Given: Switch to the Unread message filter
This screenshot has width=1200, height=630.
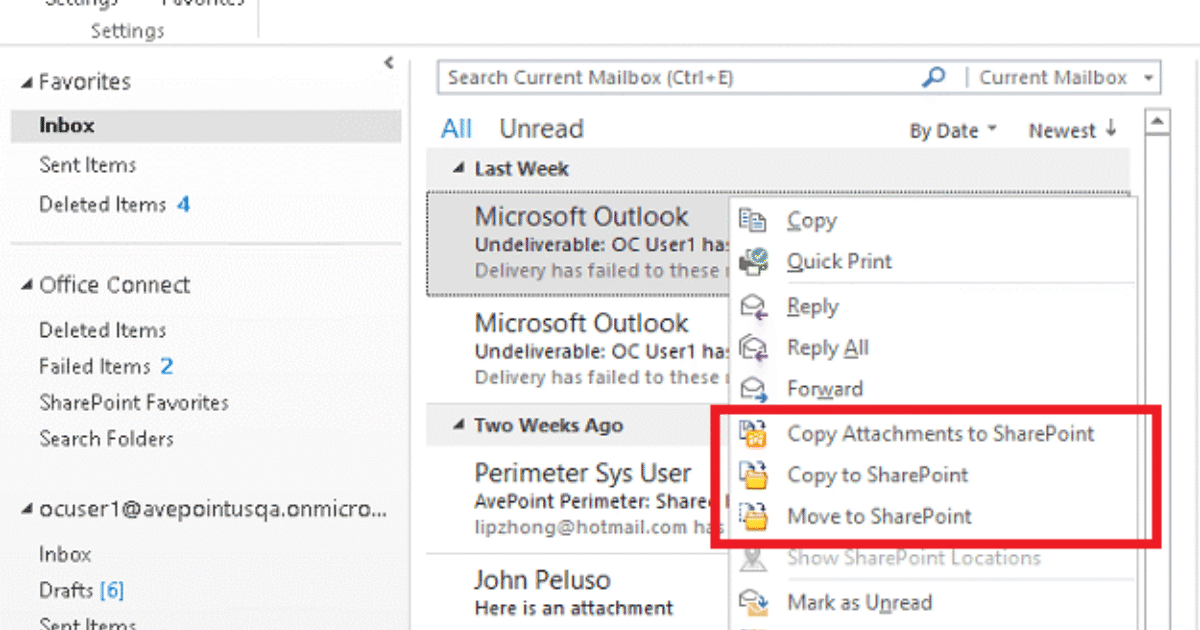Looking at the screenshot, I should tap(541, 128).
